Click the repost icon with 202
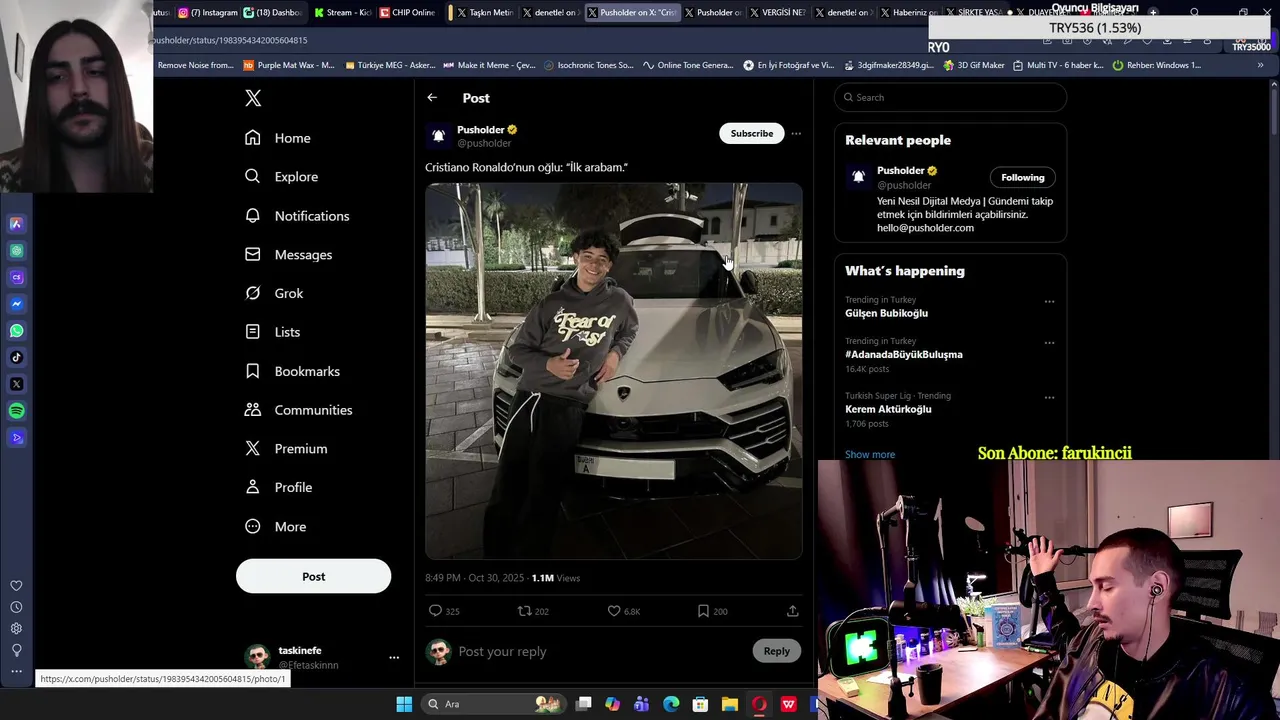The width and height of the screenshot is (1280, 720). click(533, 611)
